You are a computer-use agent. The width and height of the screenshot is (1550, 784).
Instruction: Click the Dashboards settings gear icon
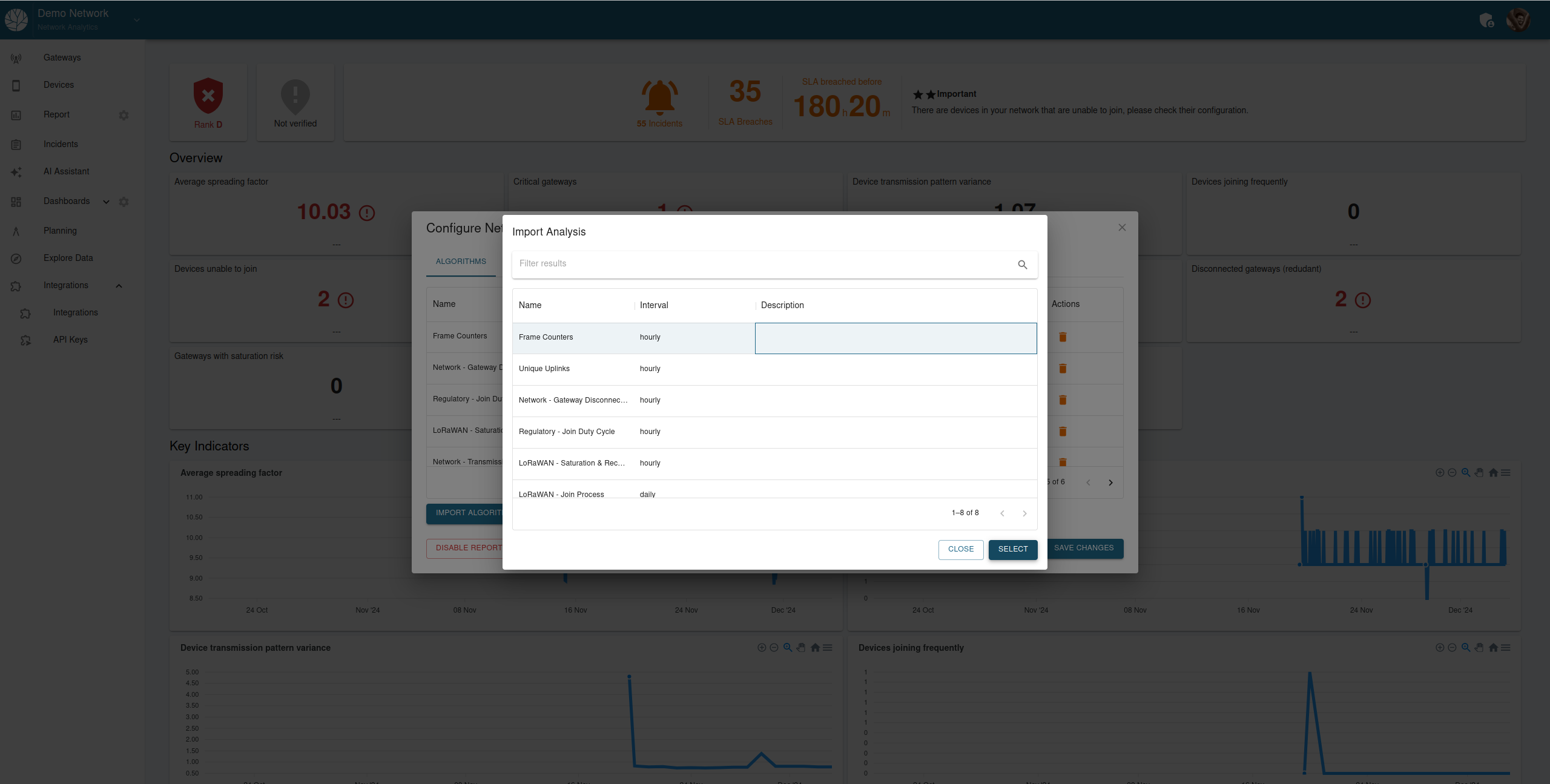124,202
